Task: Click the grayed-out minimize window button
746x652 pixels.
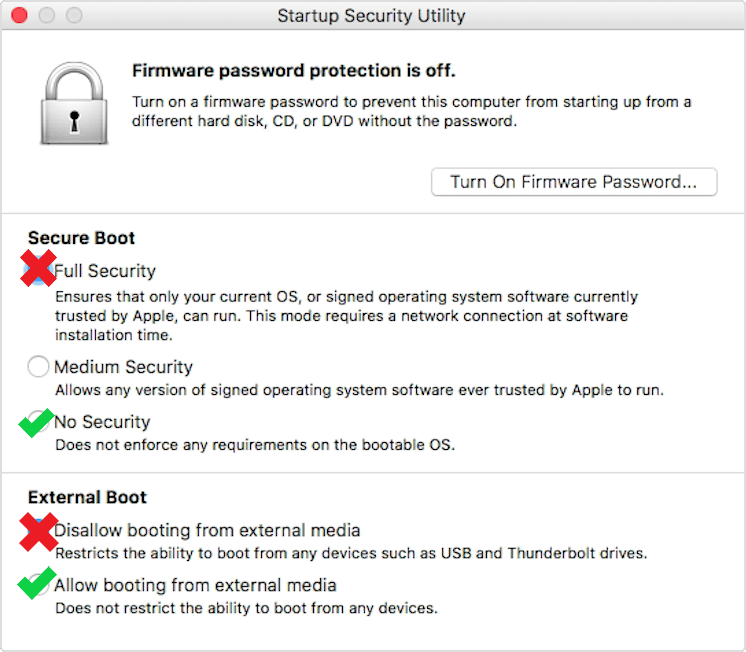Action: (47, 15)
